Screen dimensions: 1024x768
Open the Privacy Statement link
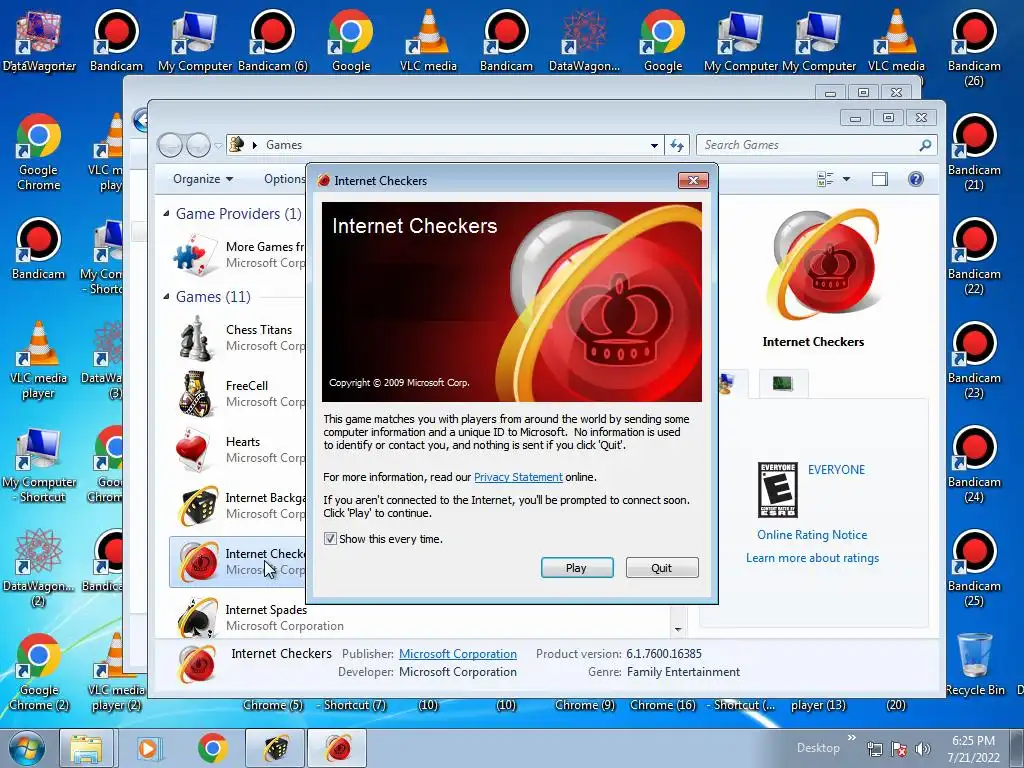(518, 477)
